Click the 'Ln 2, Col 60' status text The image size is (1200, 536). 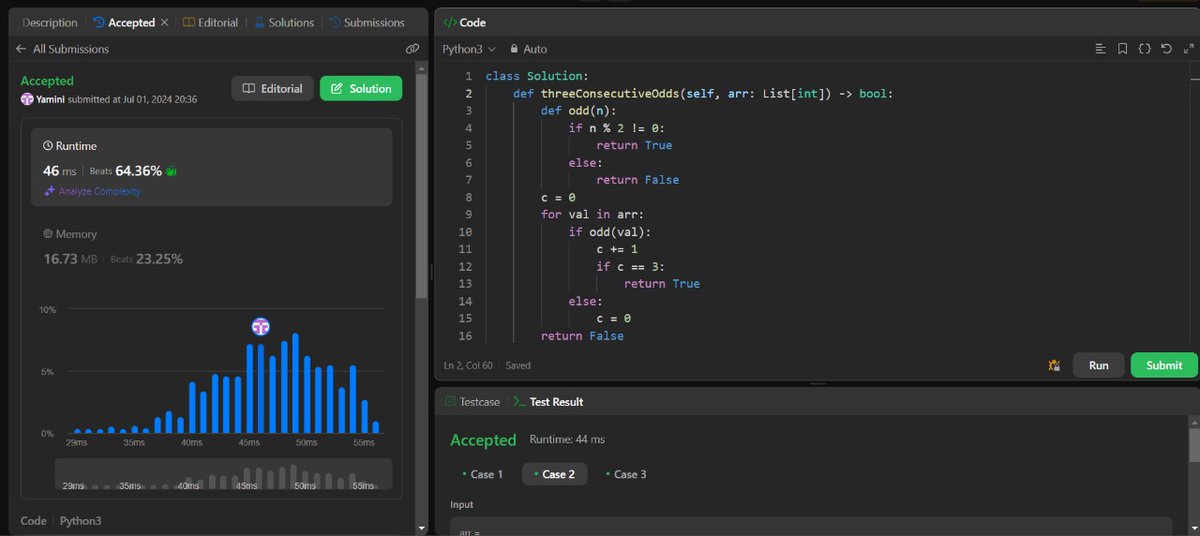pyautogui.click(x=470, y=366)
